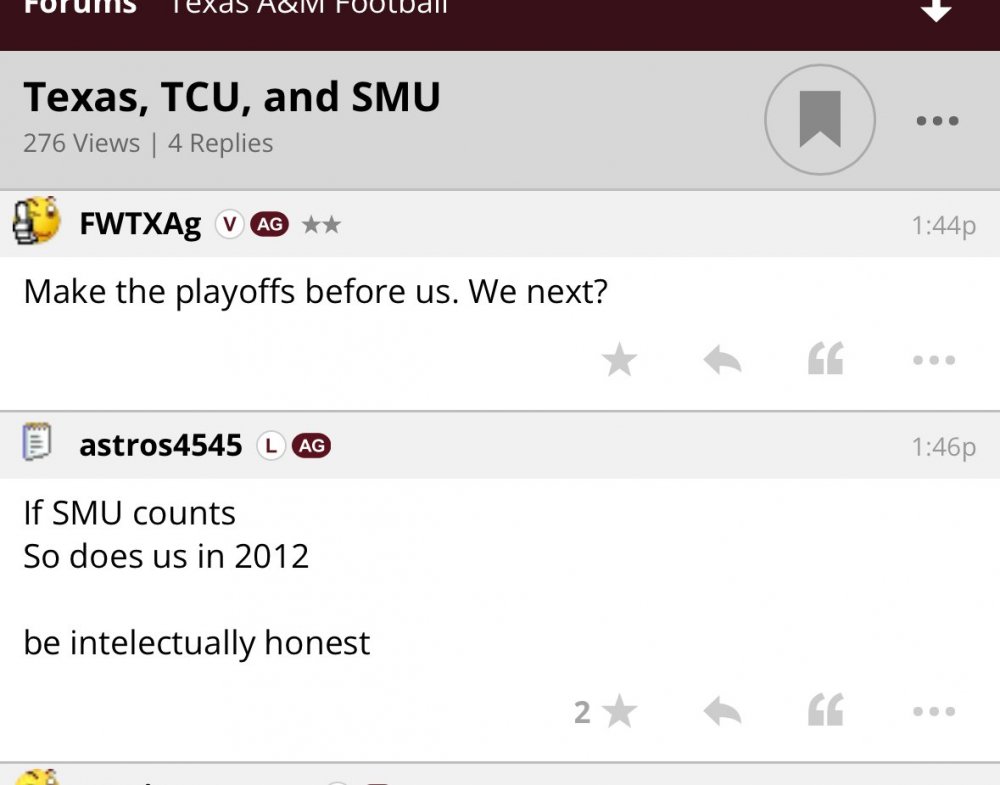1000x785 pixels.
Task: Open more options on astros4545's post
Action: tap(934, 712)
